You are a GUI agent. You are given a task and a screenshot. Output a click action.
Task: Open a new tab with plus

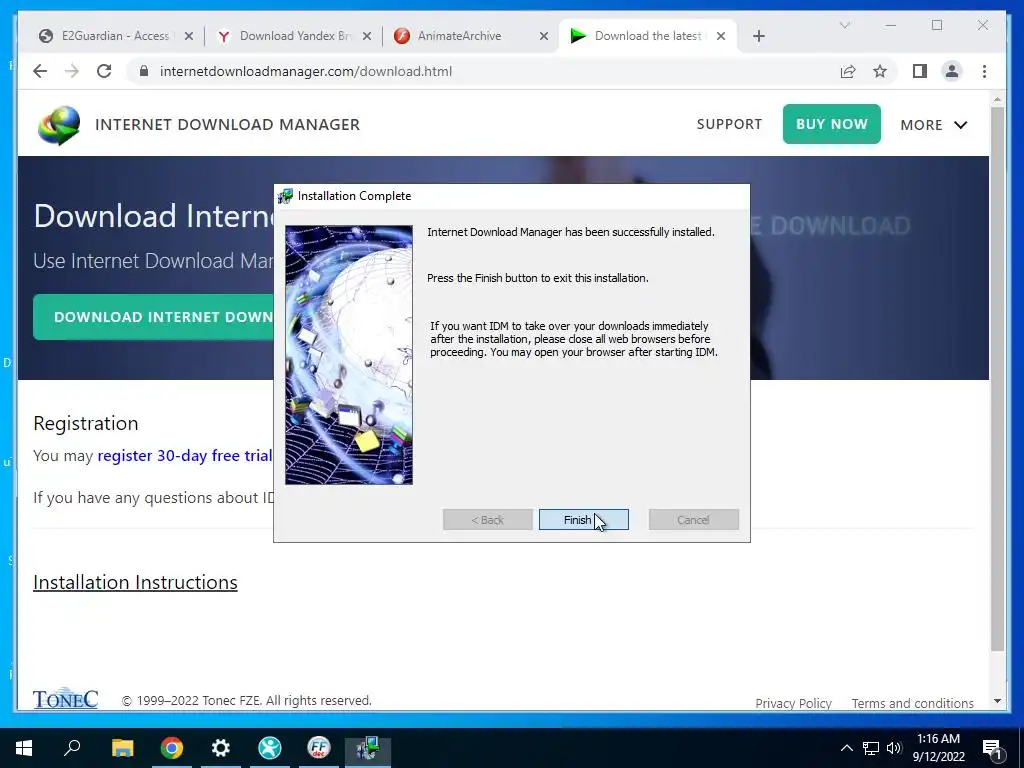click(x=758, y=36)
